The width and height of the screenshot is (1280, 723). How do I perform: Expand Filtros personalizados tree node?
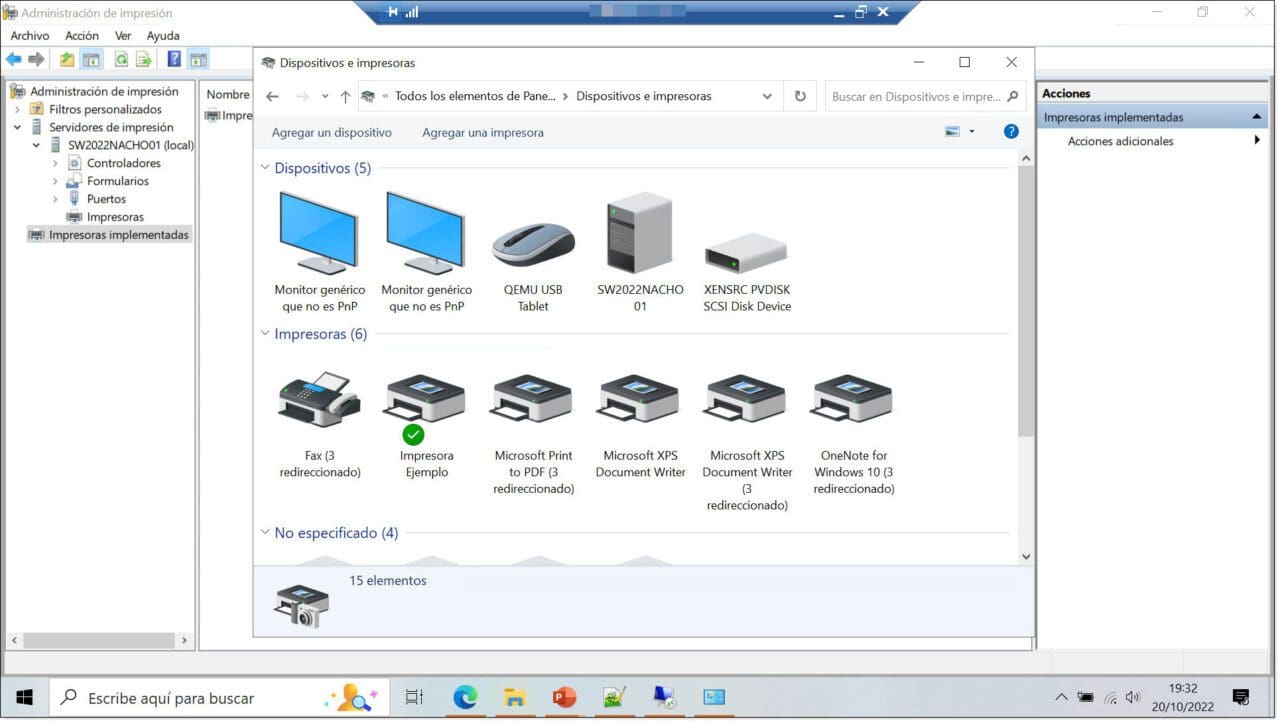[18, 109]
